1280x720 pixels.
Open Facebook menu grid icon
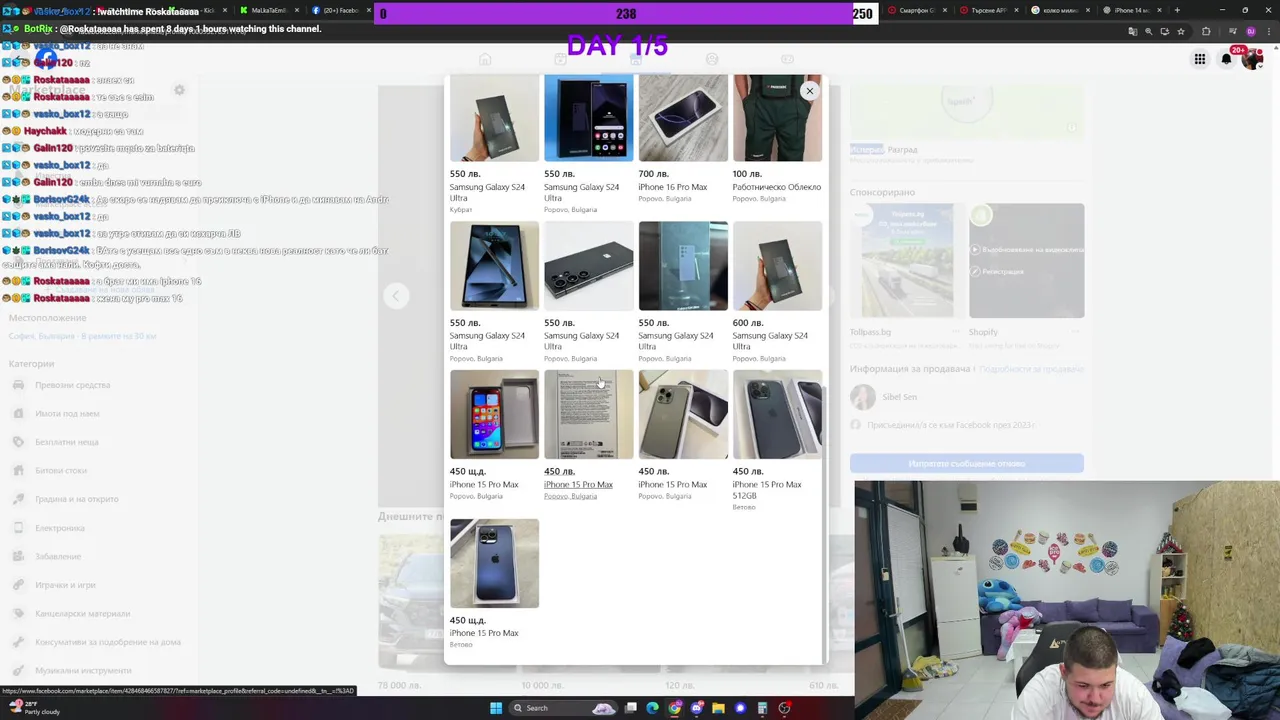(x=1199, y=59)
